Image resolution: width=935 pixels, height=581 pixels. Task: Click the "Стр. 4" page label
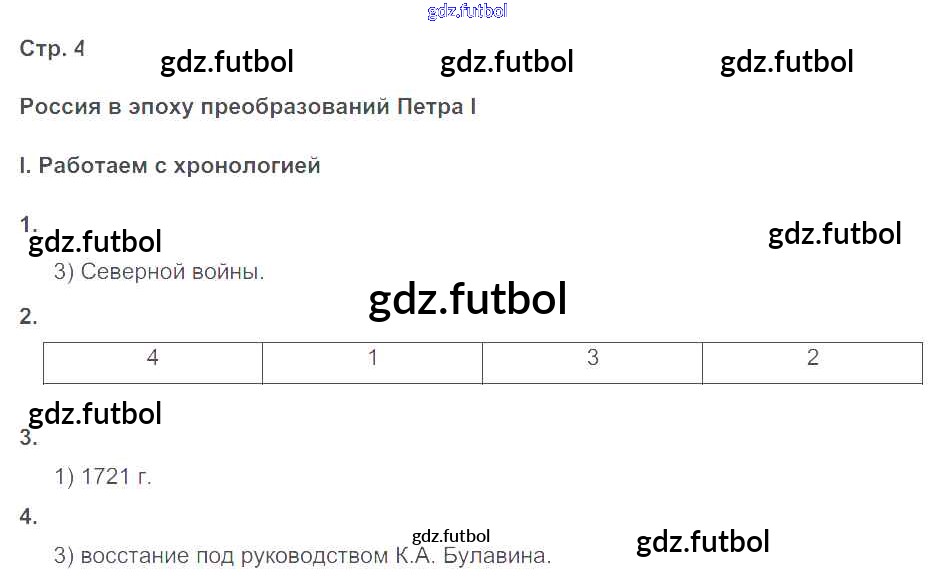pyautogui.click(x=52, y=48)
